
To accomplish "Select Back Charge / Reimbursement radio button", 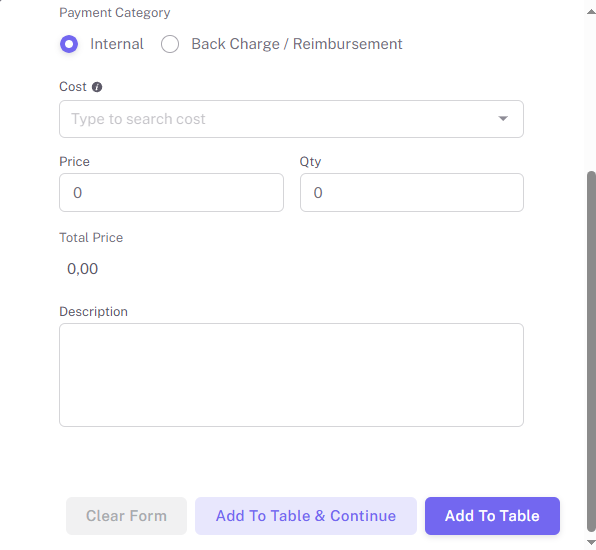I will [170, 44].
